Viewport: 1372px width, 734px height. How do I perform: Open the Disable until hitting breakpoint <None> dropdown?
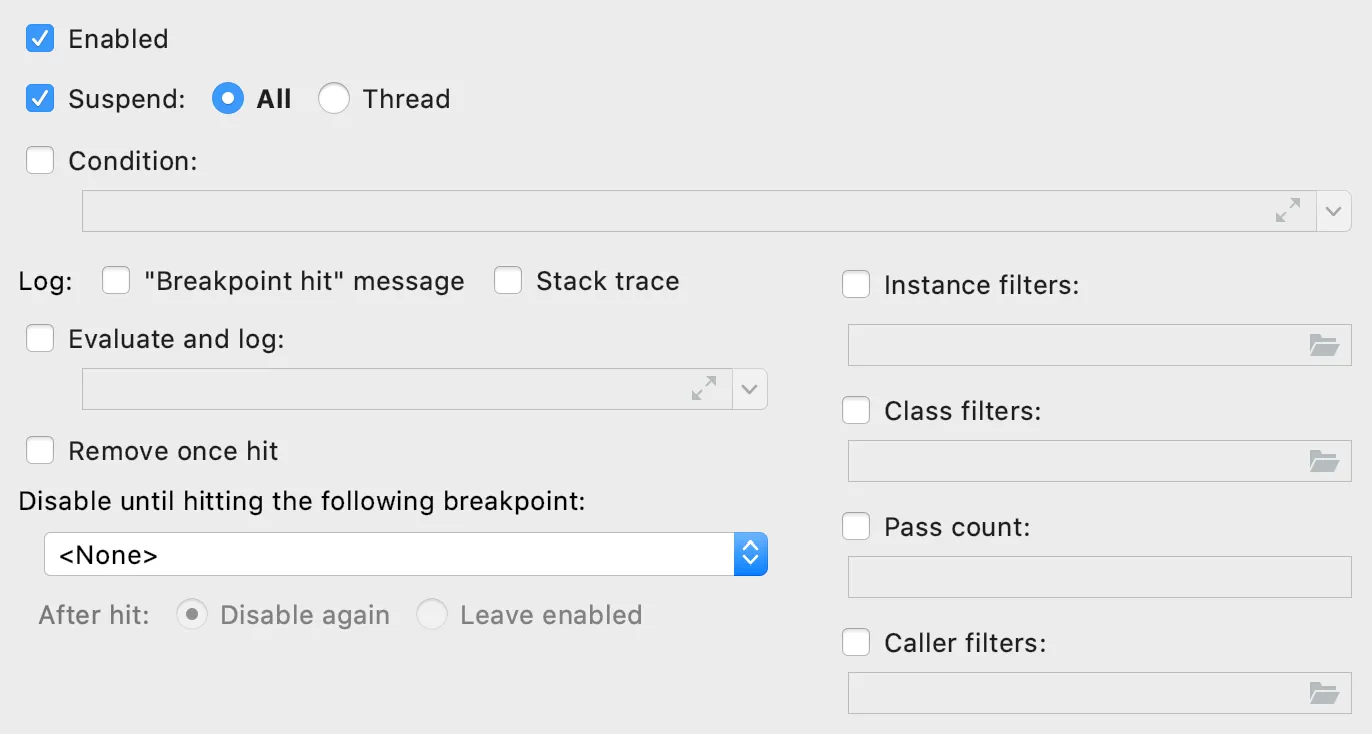(x=405, y=554)
